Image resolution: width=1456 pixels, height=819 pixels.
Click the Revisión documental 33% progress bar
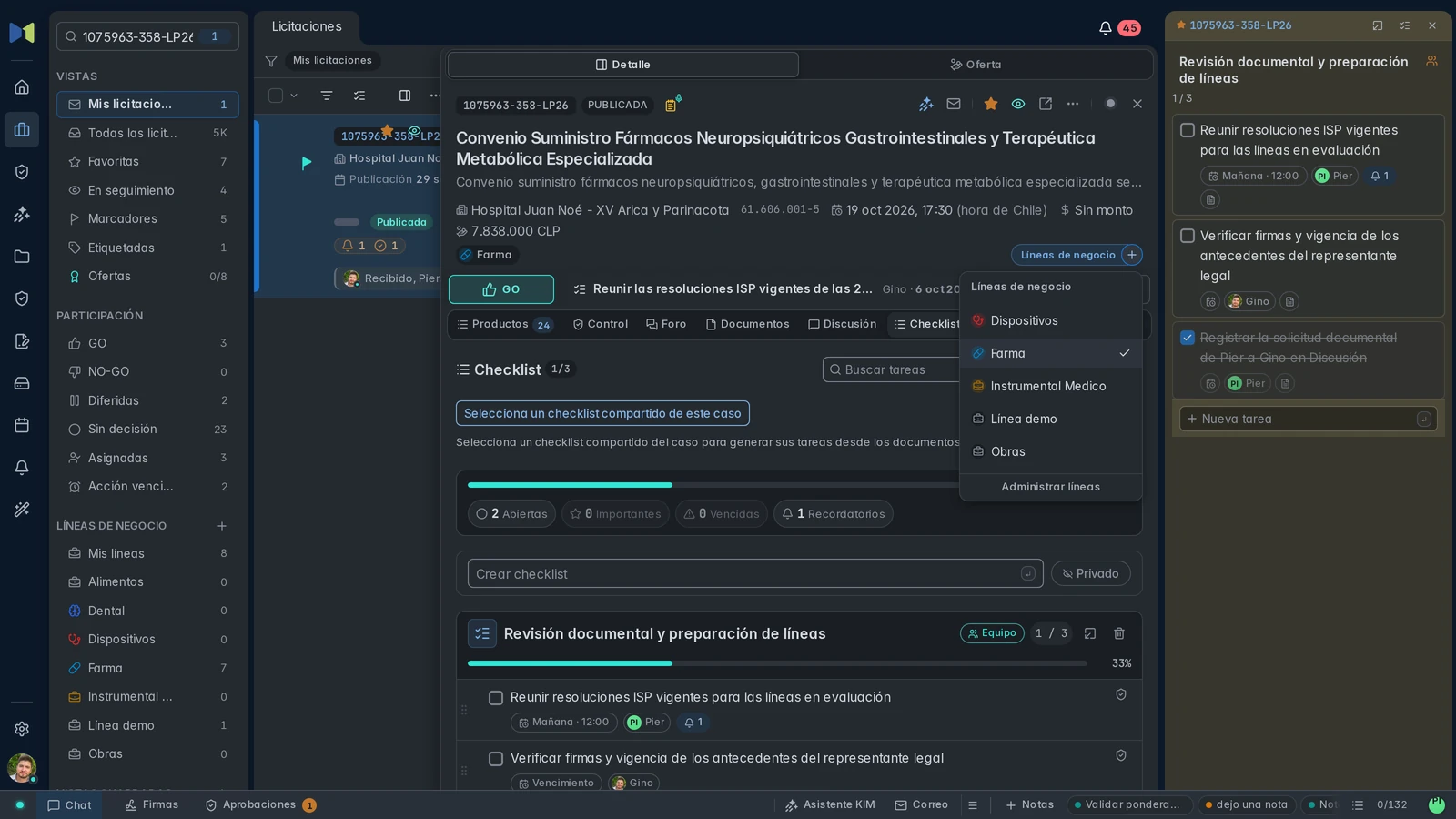[x=777, y=663]
